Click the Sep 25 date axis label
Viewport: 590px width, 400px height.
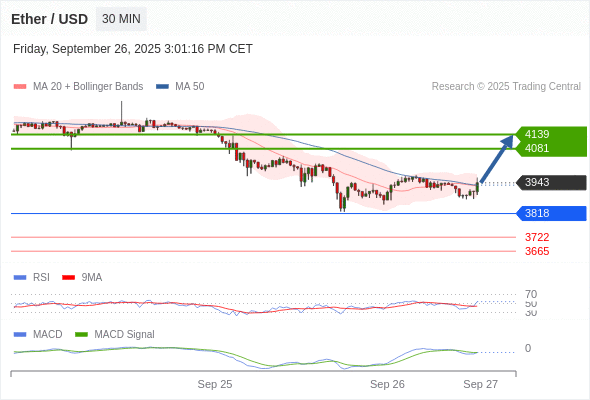coord(215,384)
